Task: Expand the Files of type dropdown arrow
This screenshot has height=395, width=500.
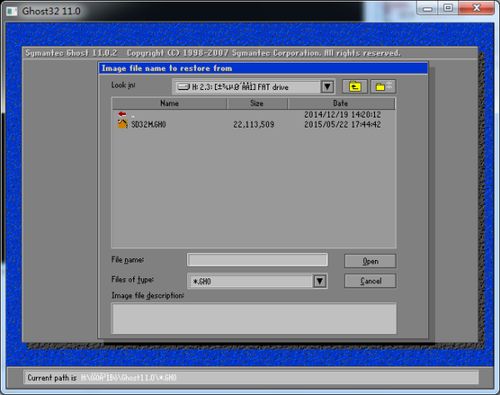Action: 320,281
